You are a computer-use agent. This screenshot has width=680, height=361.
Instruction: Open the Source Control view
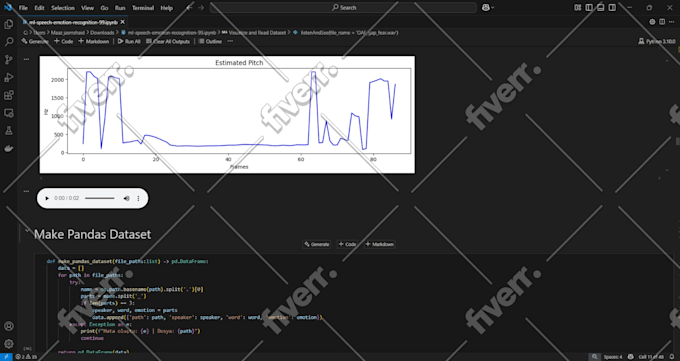tap(9, 60)
